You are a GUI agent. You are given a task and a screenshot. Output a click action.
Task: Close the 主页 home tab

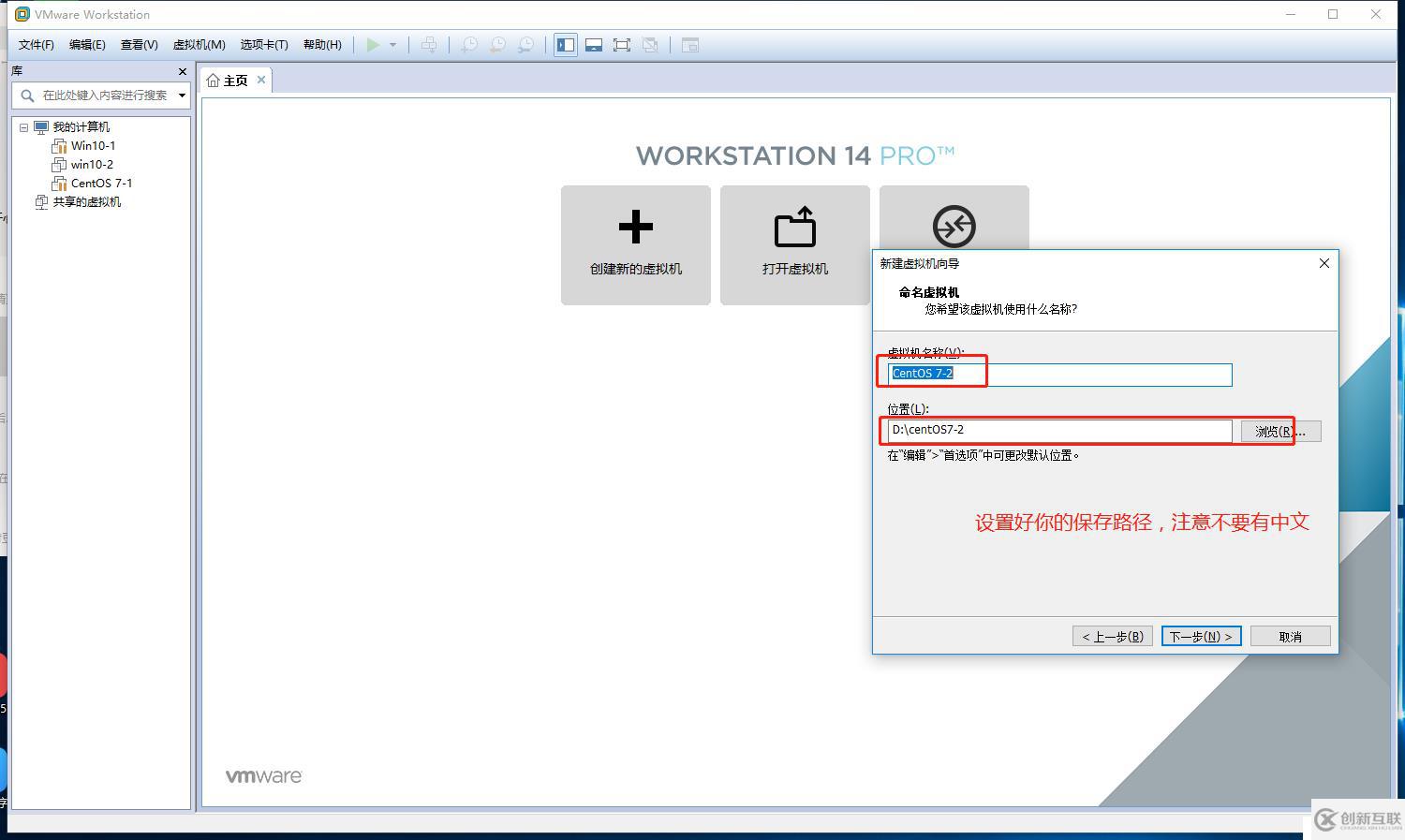pyautogui.click(x=261, y=80)
